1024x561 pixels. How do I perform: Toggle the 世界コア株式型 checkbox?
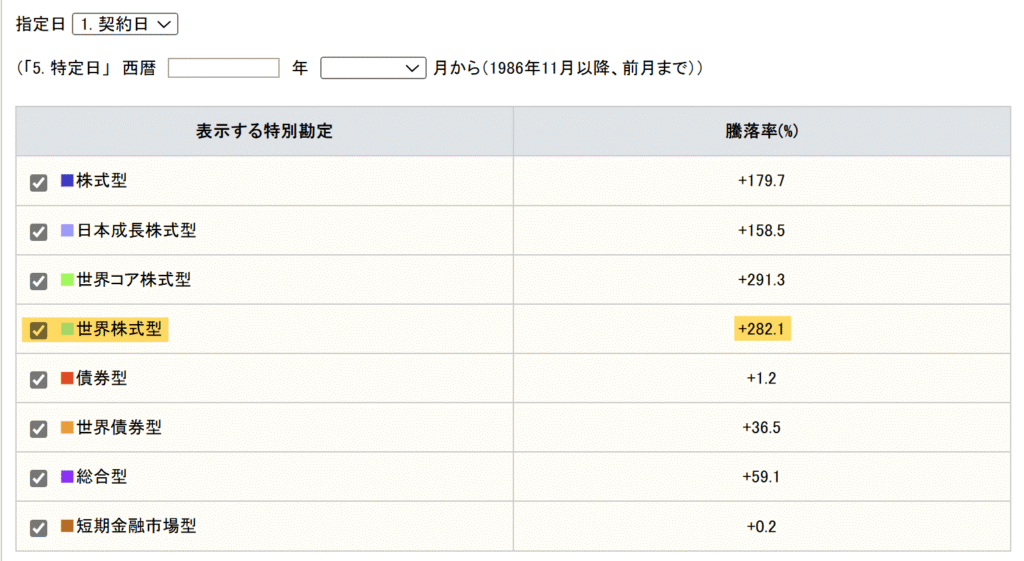pyautogui.click(x=39, y=281)
